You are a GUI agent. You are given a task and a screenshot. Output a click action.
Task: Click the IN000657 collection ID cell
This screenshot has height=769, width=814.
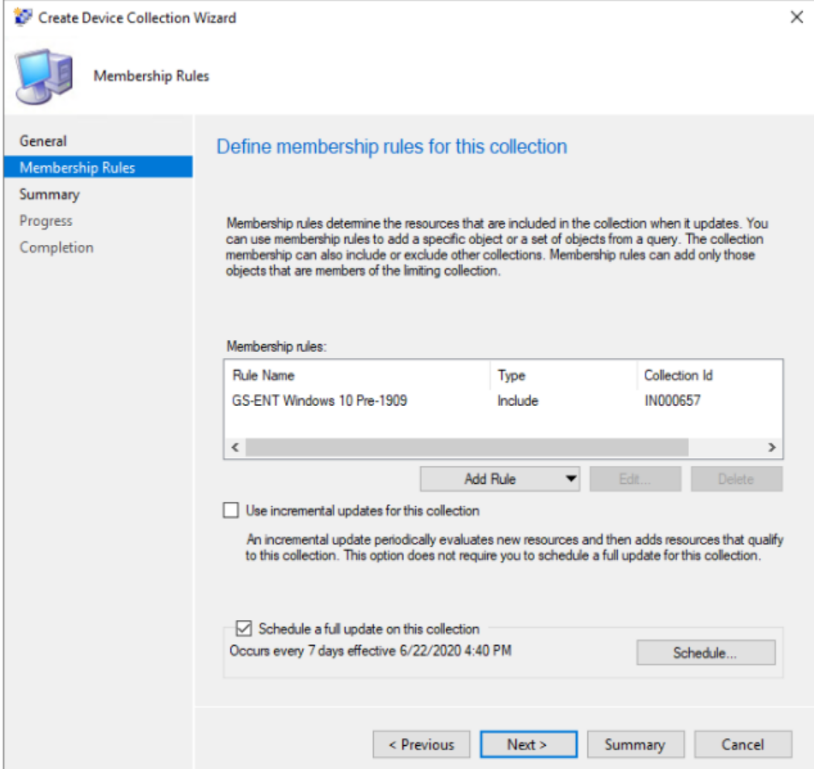point(672,401)
